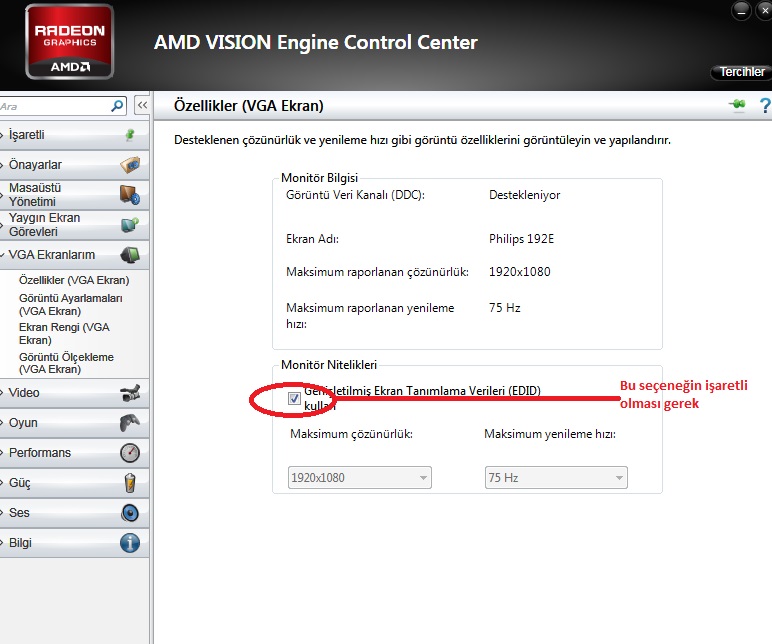Click the Masaüstü Yönetimi icon
The width and height of the screenshot is (772, 644).
coord(130,194)
